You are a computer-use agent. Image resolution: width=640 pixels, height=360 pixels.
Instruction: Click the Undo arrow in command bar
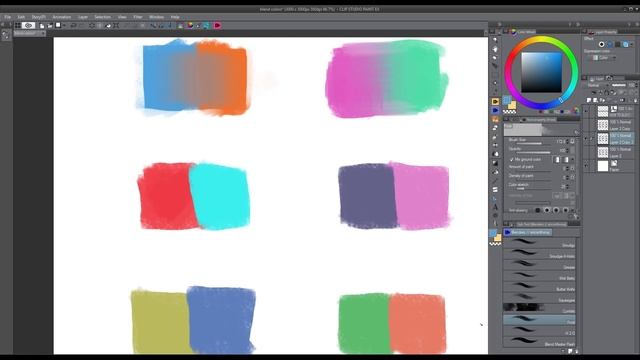[73, 26]
